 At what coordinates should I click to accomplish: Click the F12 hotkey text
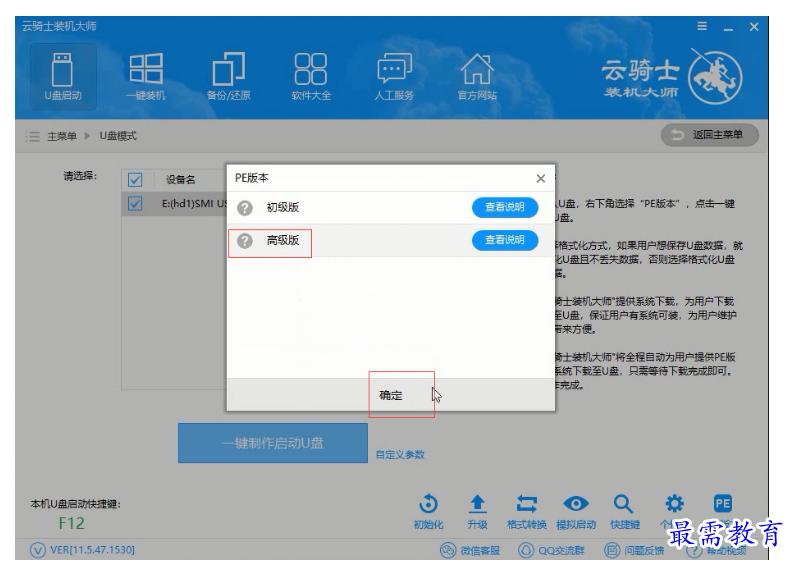(71, 523)
